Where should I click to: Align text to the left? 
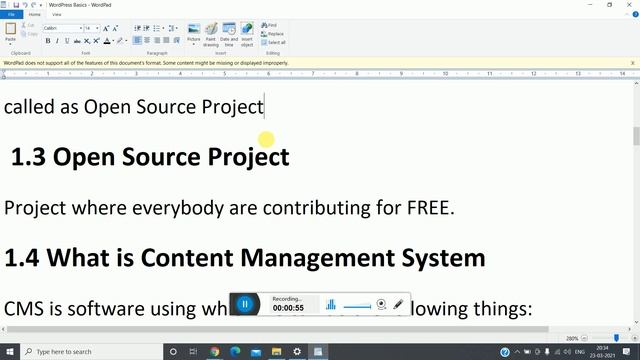[138, 40]
